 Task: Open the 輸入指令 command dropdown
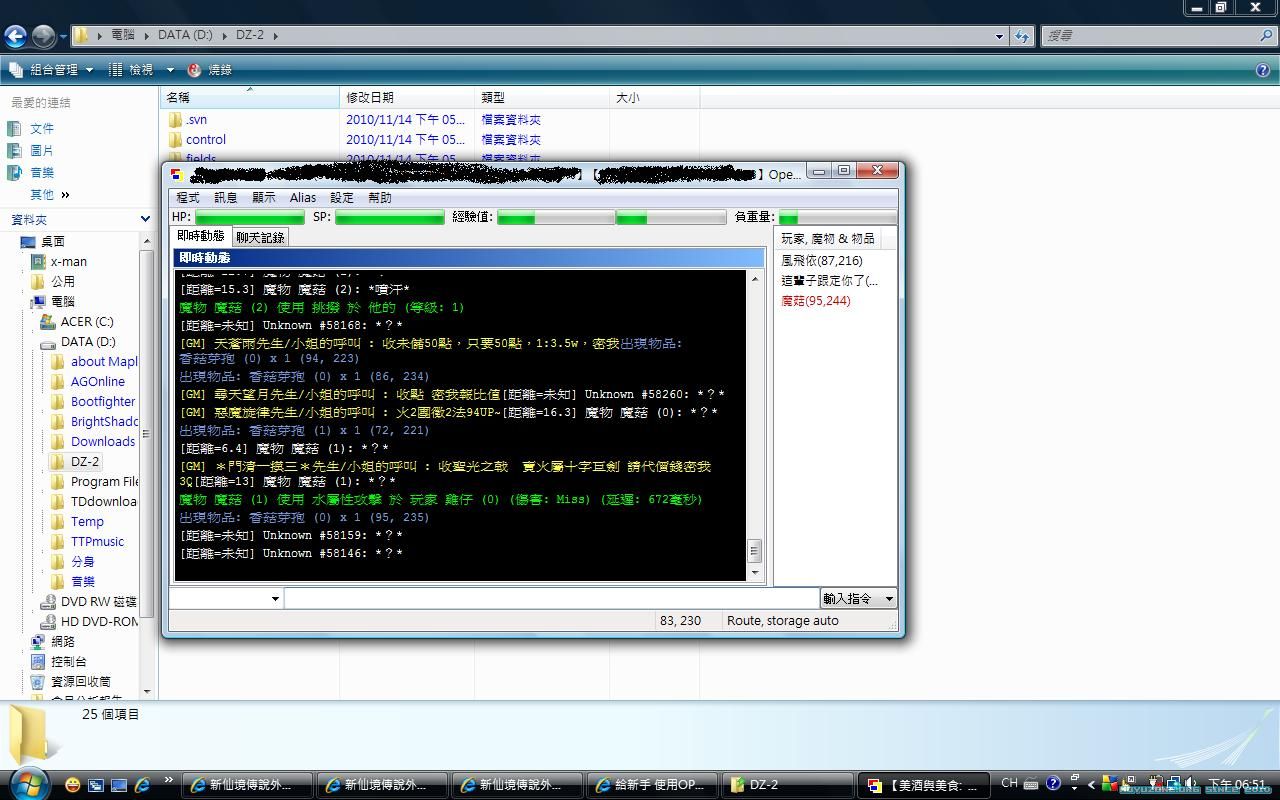(x=857, y=598)
